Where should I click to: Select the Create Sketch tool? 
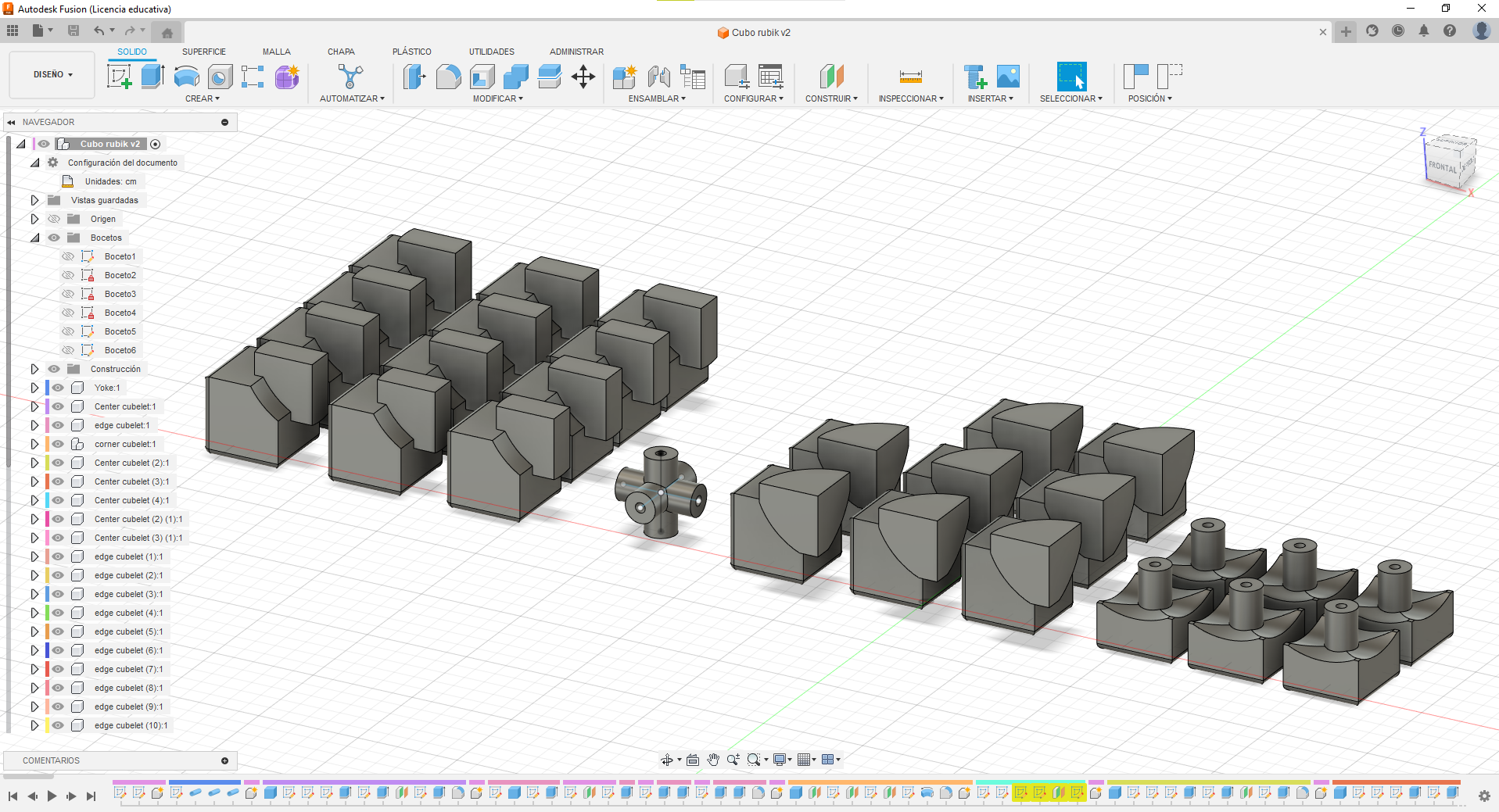(x=119, y=77)
